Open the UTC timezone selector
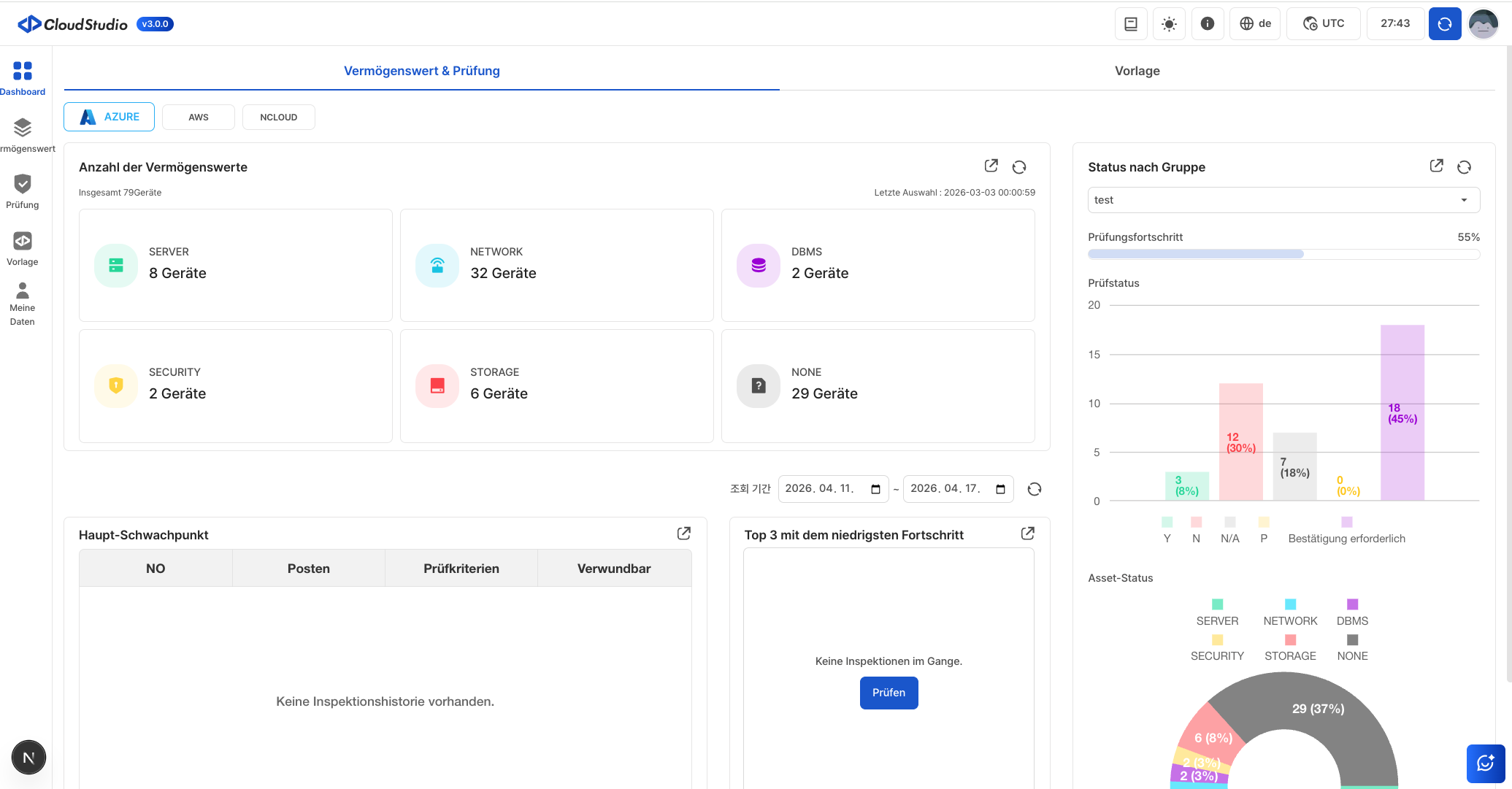Viewport: 1512px width, 789px height. click(1324, 24)
